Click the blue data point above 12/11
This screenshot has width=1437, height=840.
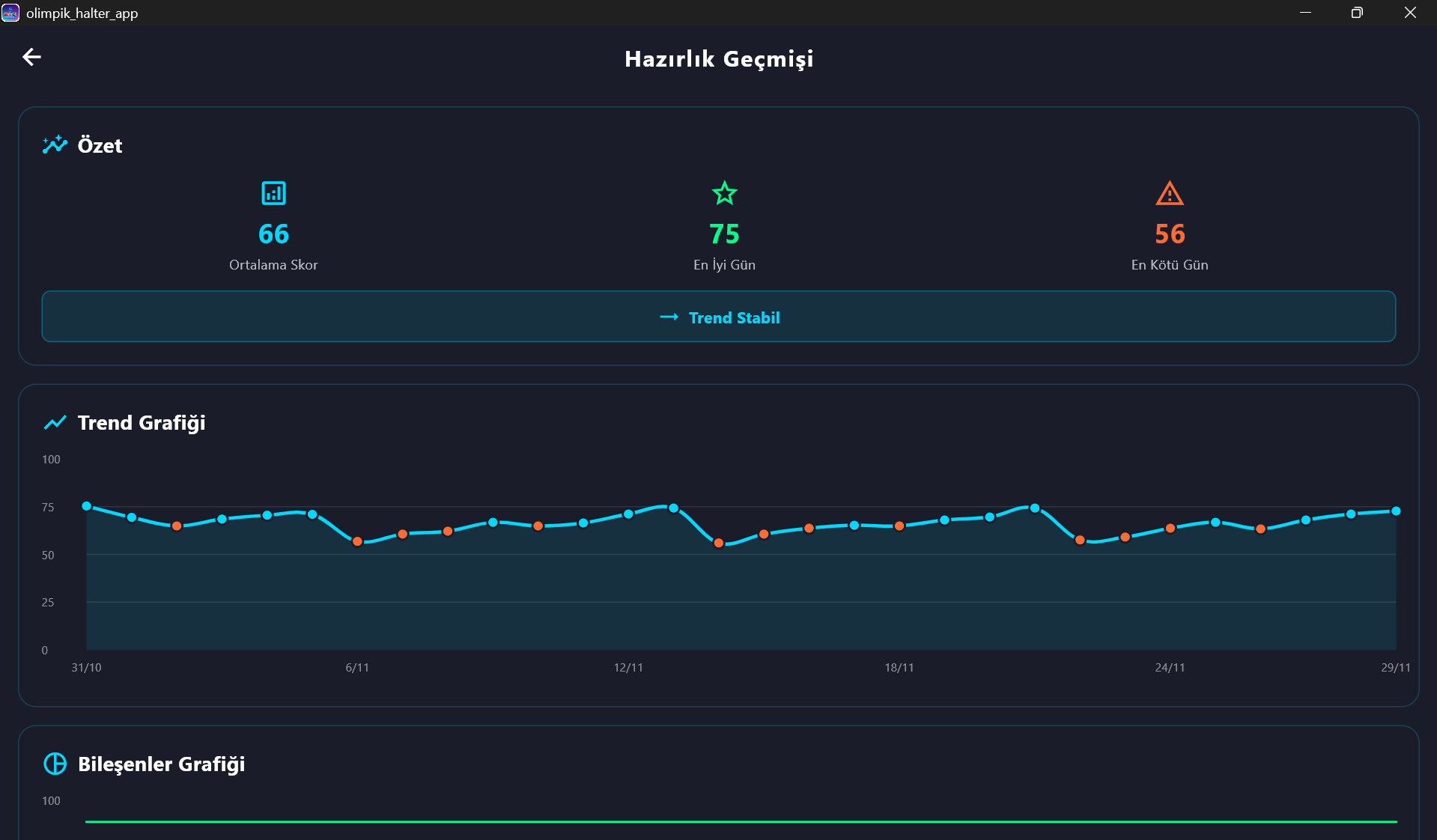click(628, 514)
